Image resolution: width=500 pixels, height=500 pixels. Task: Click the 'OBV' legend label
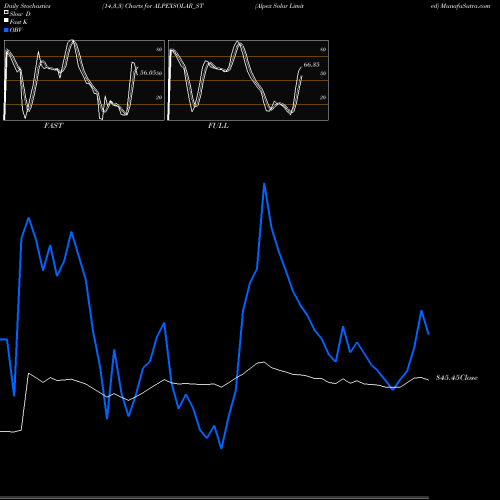[x=16, y=30]
